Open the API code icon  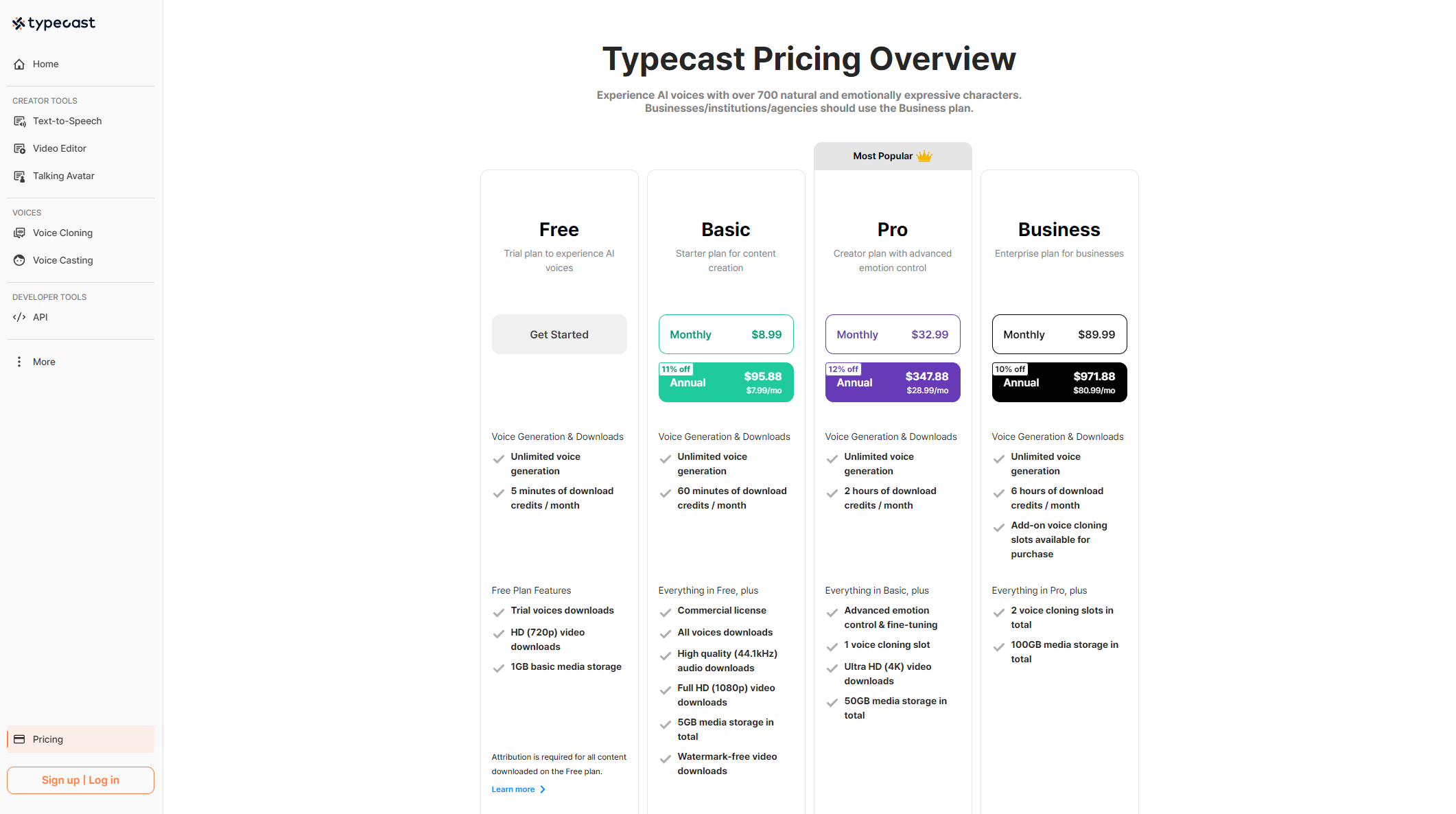coord(19,317)
